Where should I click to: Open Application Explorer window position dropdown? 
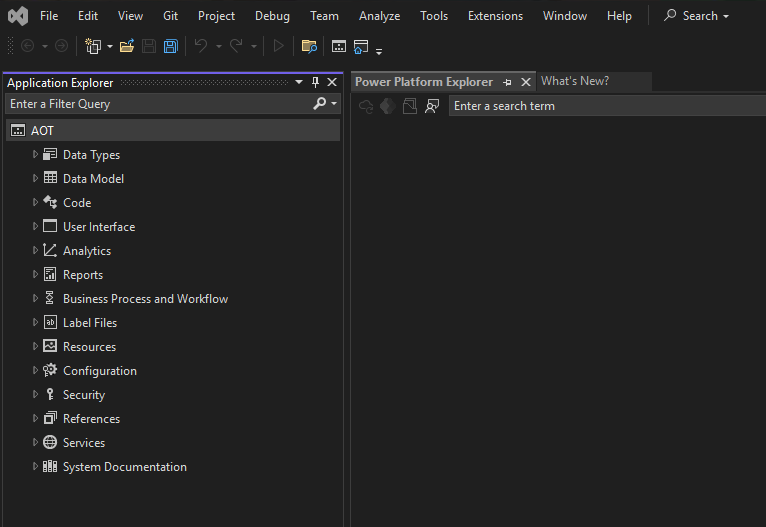point(299,82)
